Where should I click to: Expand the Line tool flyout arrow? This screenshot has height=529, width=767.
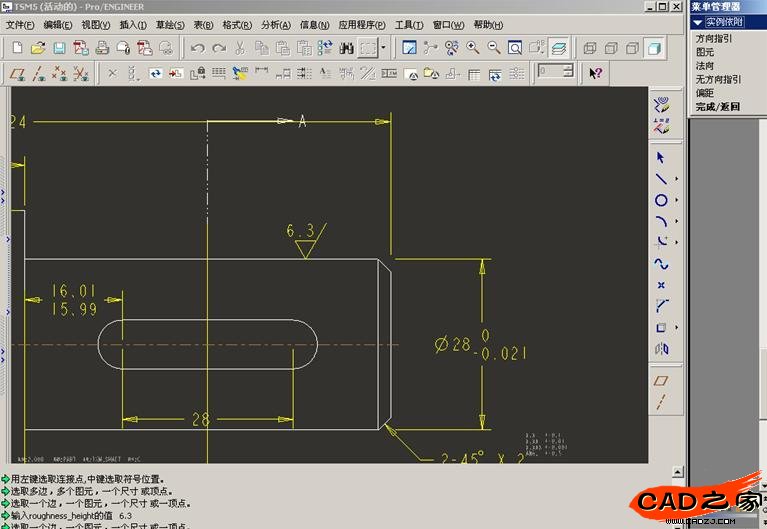tap(676, 179)
